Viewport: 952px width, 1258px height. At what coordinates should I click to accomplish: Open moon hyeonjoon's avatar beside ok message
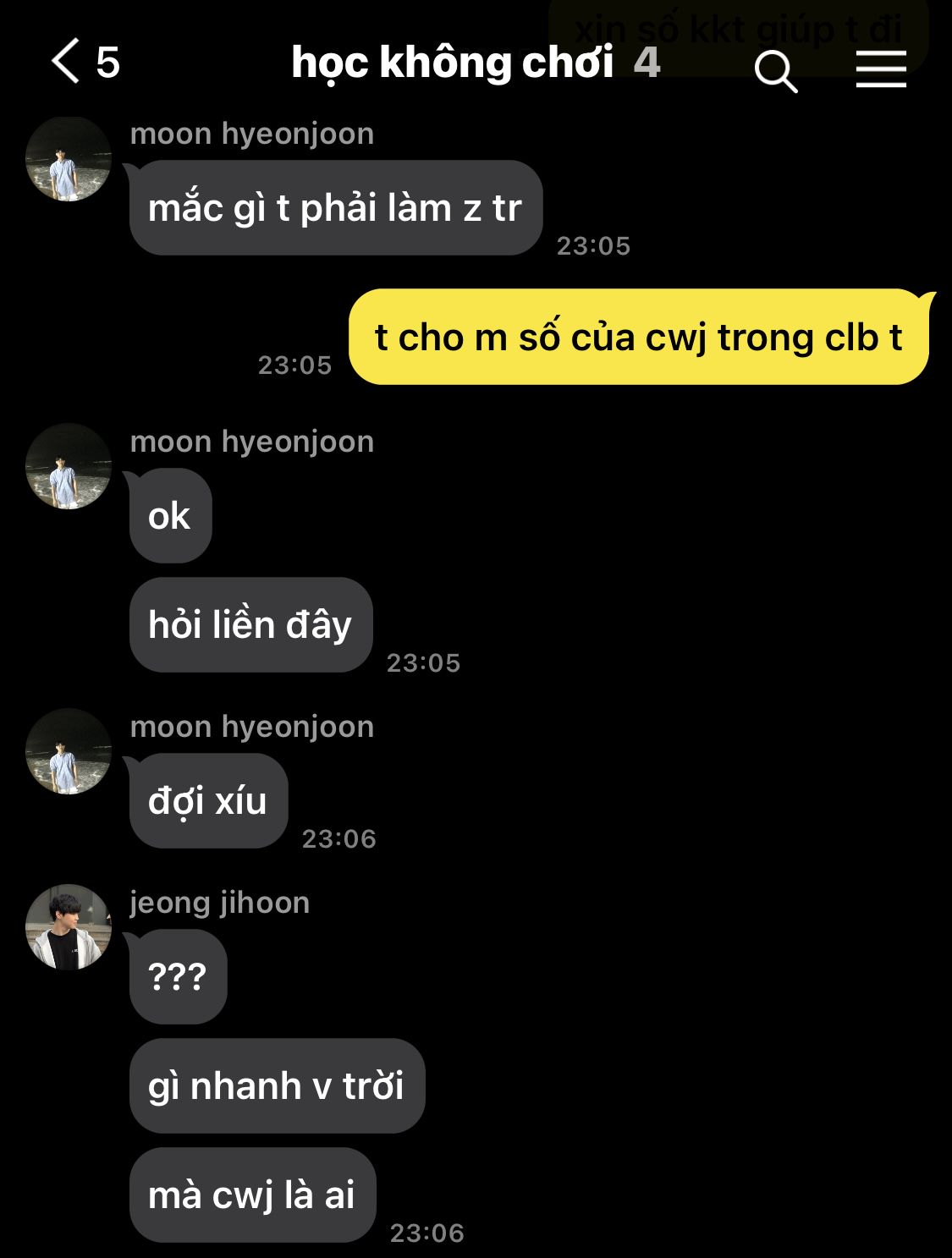pyautogui.click(x=69, y=466)
